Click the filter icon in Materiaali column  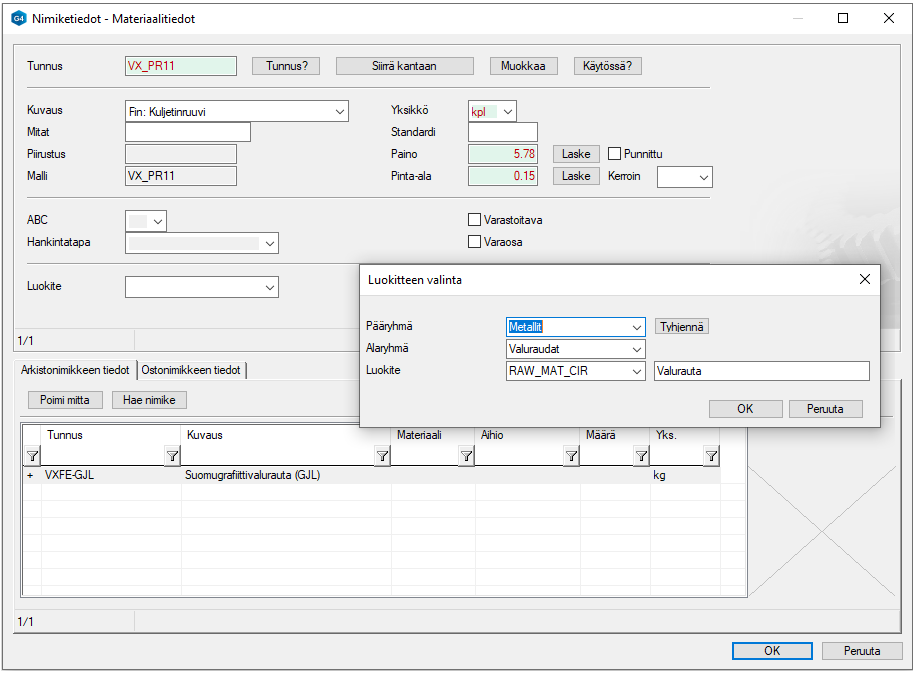click(x=465, y=456)
